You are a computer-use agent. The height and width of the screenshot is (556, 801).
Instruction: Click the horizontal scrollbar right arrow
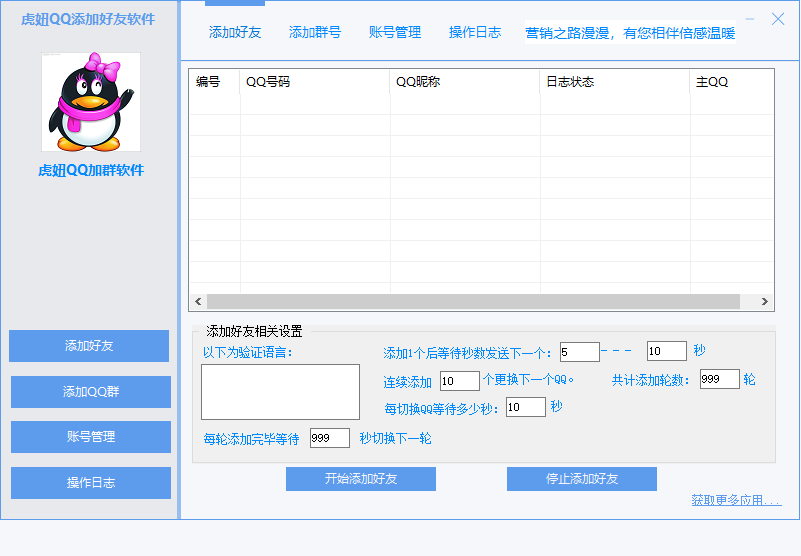click(765, 302)
